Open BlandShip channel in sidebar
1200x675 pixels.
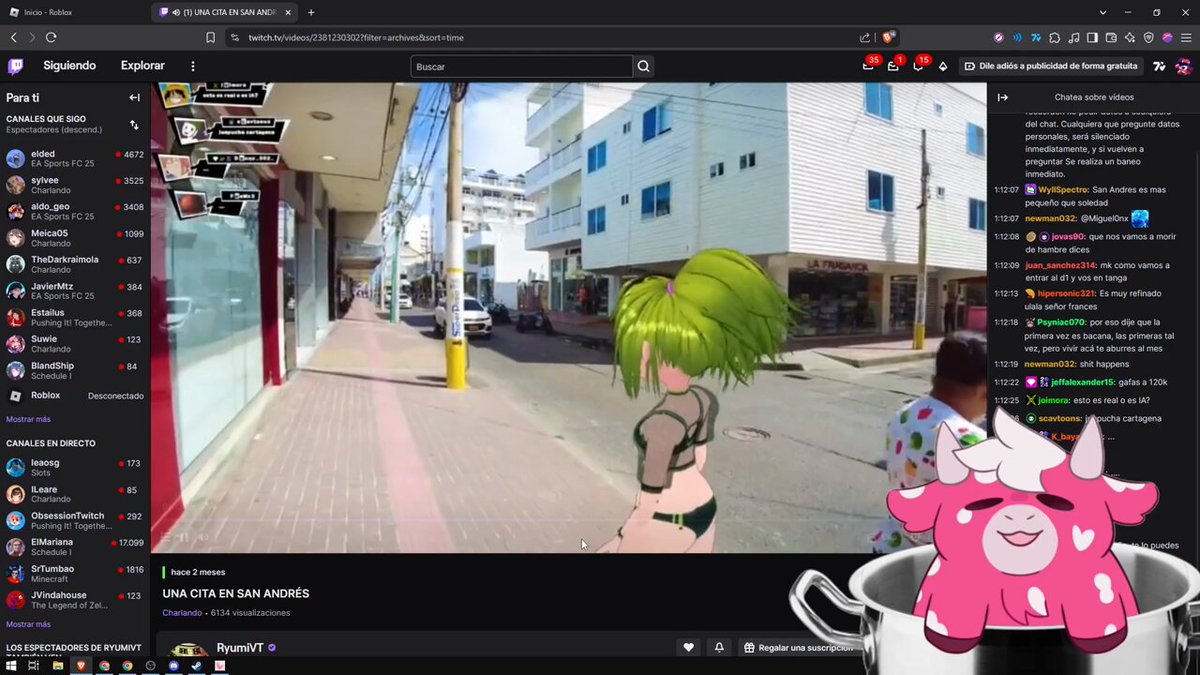[75, 370]
